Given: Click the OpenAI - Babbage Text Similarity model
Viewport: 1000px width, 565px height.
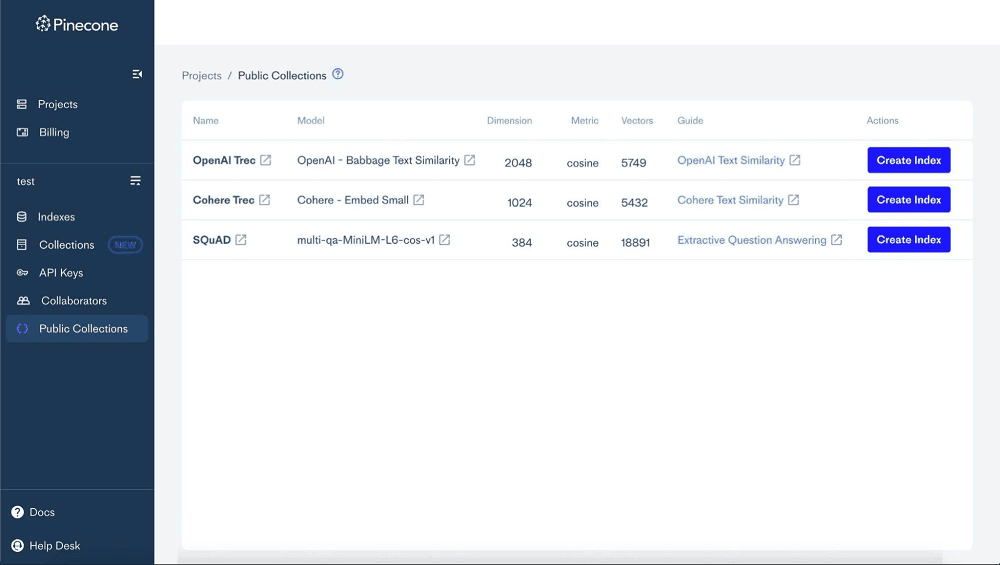Looking at the screenshot, I should click(378, 160).
